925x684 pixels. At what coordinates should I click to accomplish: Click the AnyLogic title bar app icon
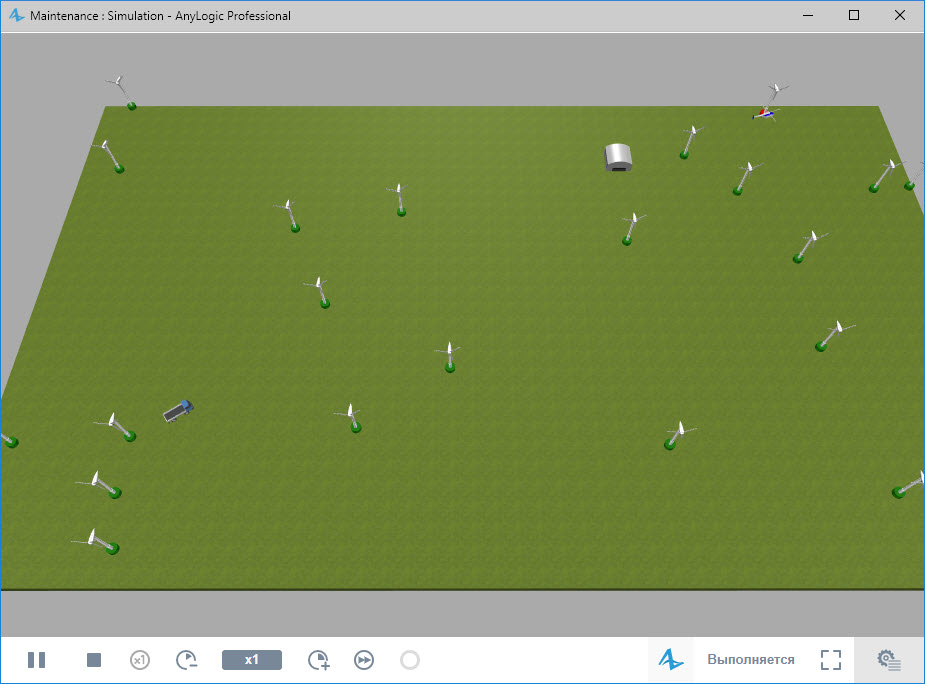16,15
